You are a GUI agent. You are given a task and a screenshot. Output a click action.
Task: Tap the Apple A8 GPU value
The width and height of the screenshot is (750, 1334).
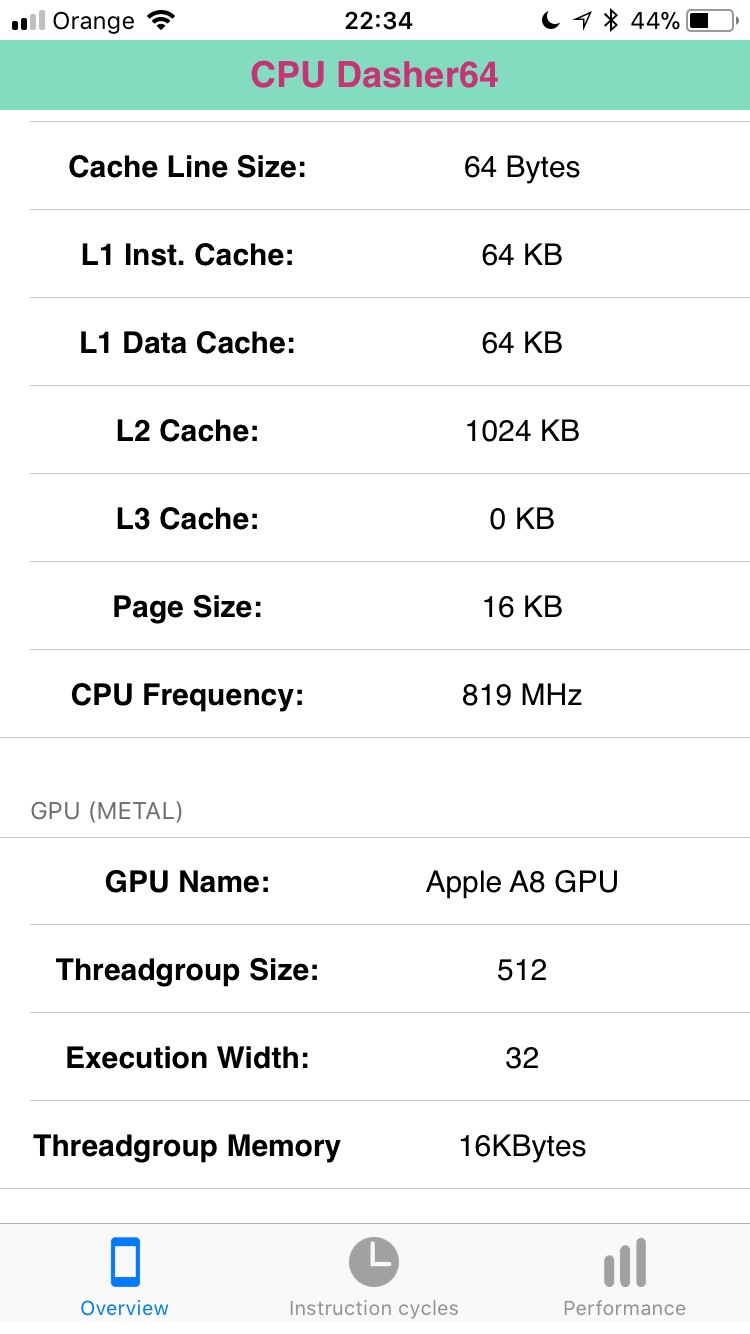(x=522, y=882)
